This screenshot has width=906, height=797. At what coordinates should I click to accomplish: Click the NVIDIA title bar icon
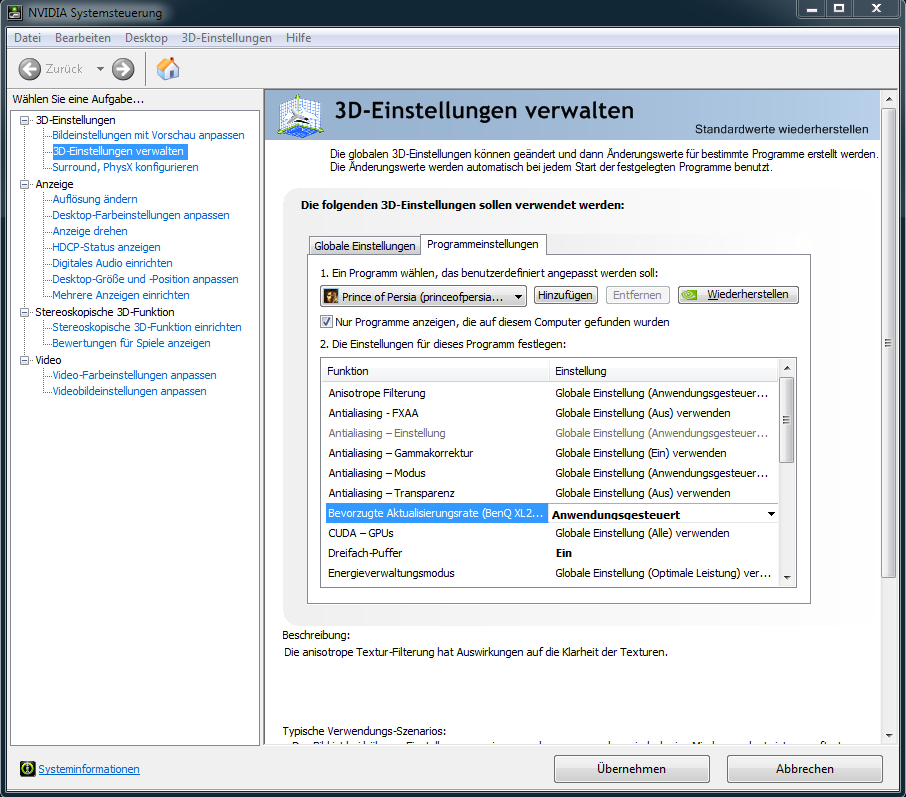tap(14, 12)
